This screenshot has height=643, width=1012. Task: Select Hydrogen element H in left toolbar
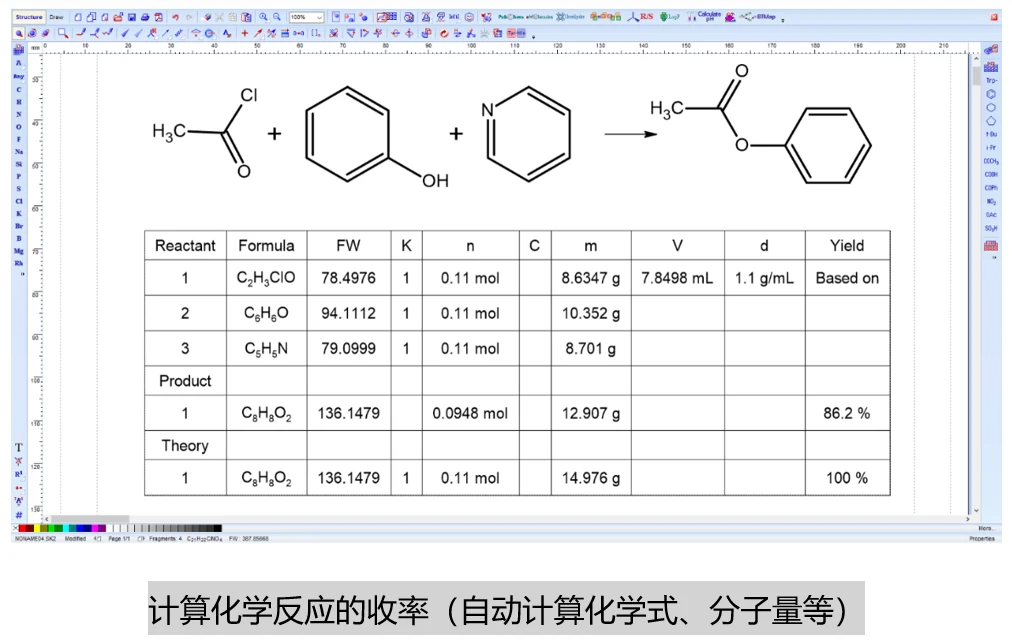(x=19, y=102)
